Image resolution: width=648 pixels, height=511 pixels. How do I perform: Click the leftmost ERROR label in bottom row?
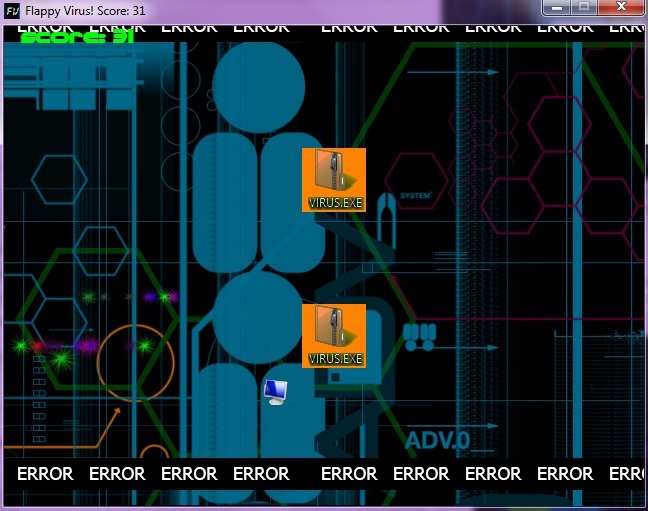(45, 473)
